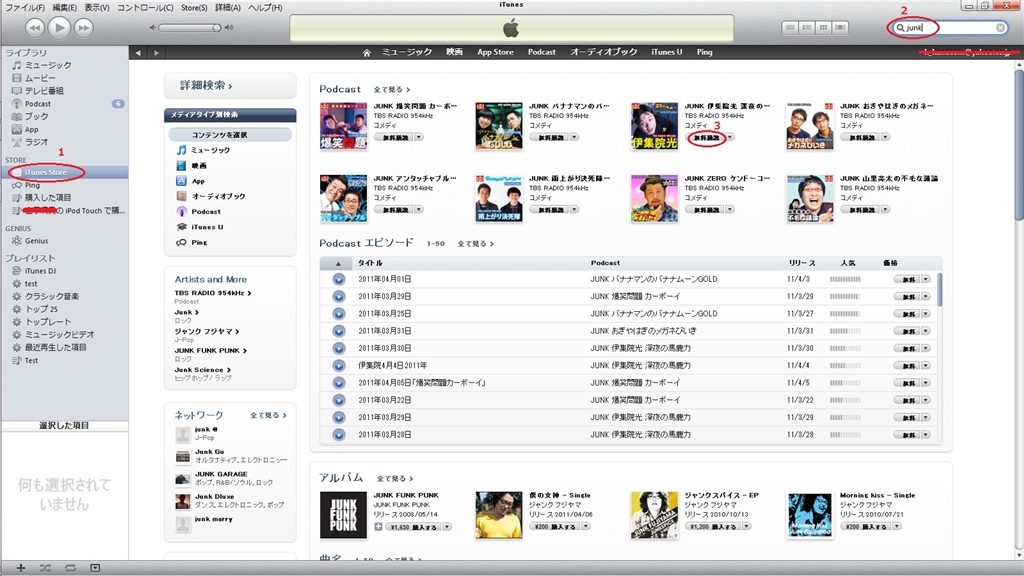Open Genius in the sidebar
This screenshot has height=576, width=1024.
[x=36, y=241]
